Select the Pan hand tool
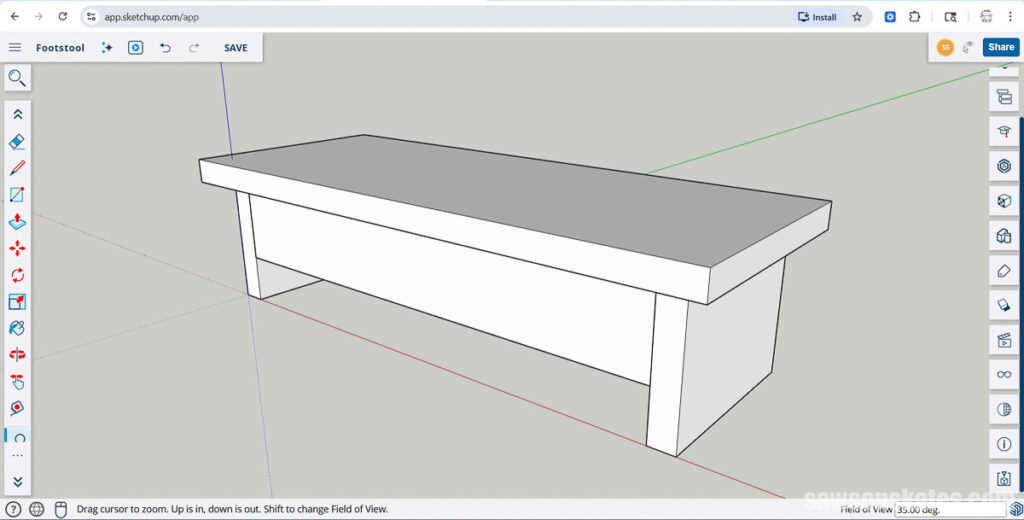 [18, 382]
